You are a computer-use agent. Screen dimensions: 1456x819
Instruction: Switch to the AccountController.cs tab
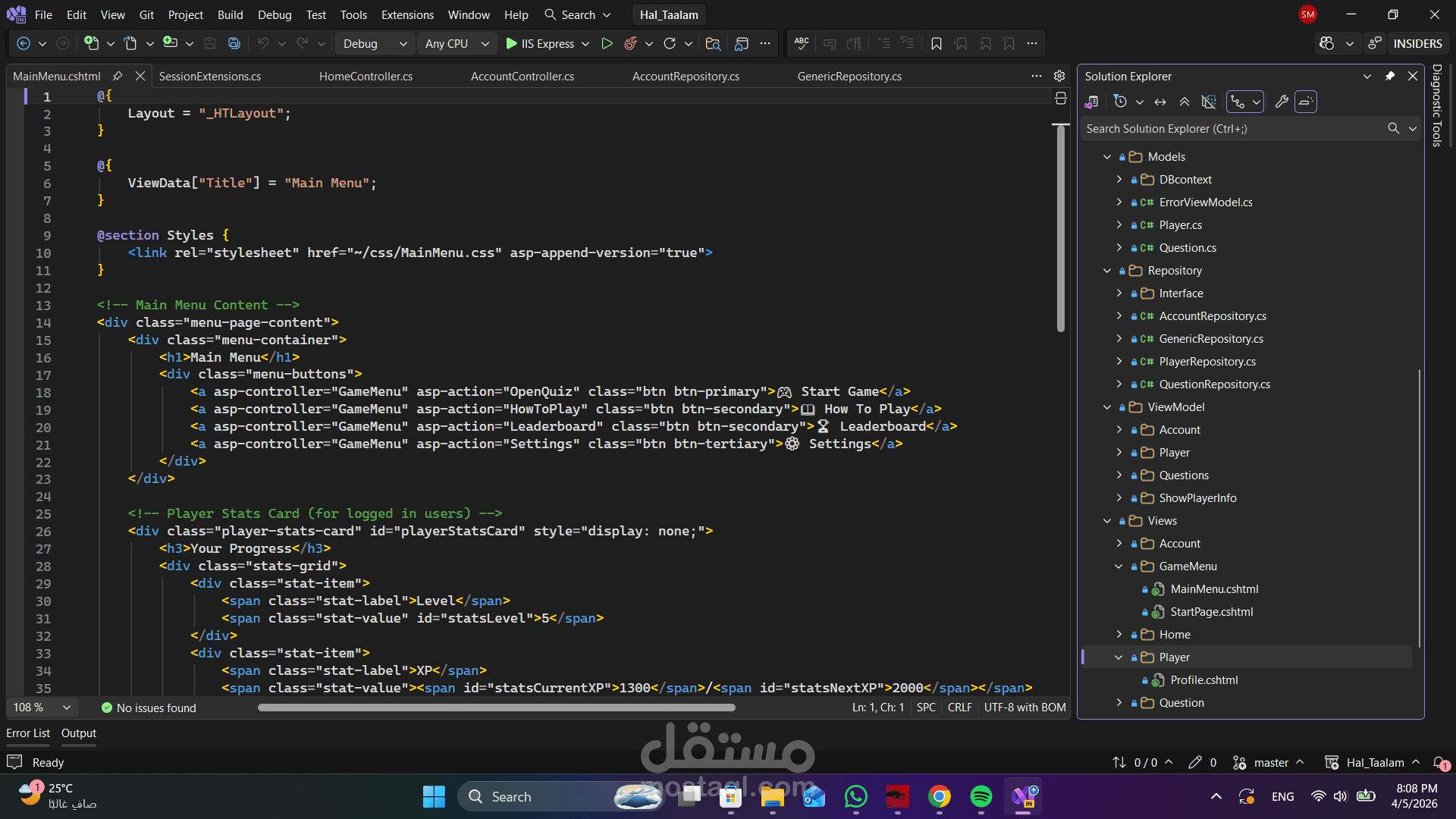pyautogui.click(x=522, y=77)
